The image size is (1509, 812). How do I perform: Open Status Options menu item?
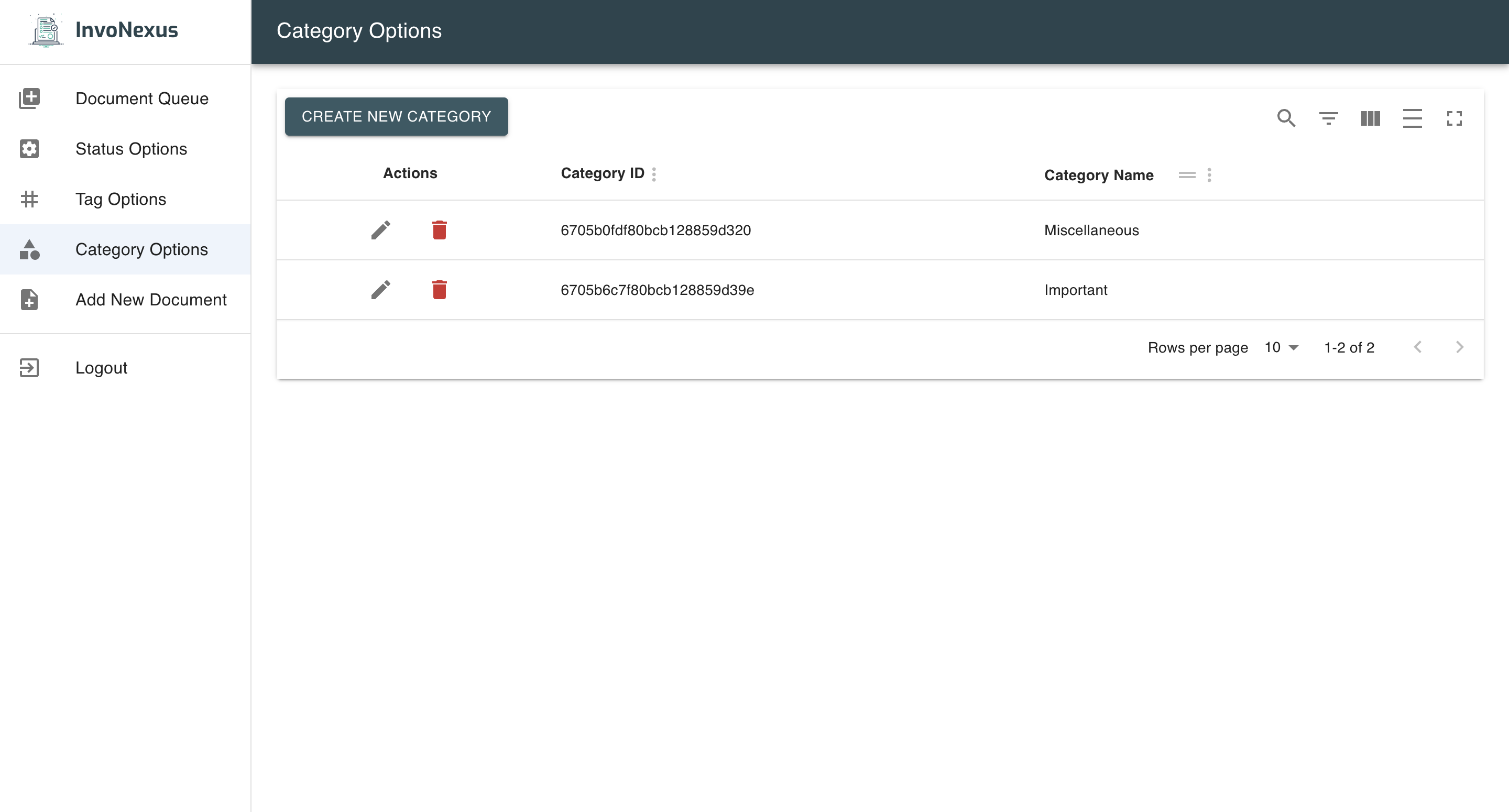pyautogui.click(x=125, y=149)
